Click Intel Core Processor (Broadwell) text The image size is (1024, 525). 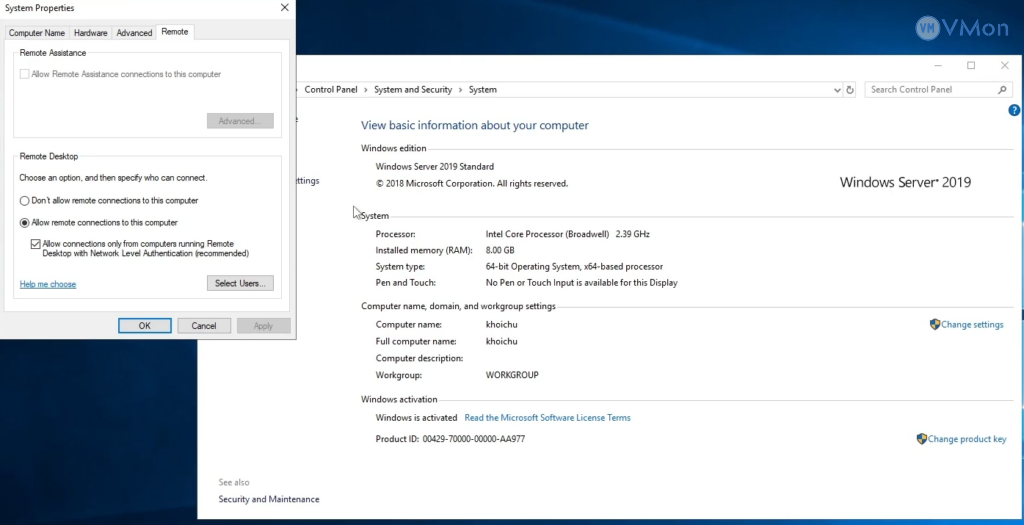tap(547, 234)
